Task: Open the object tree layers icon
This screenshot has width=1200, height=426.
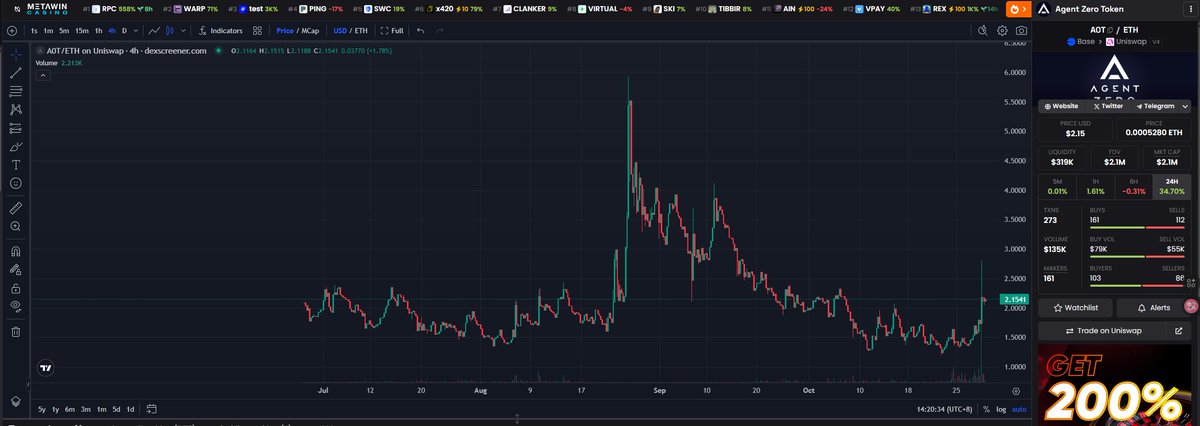Action: (16, 400)
